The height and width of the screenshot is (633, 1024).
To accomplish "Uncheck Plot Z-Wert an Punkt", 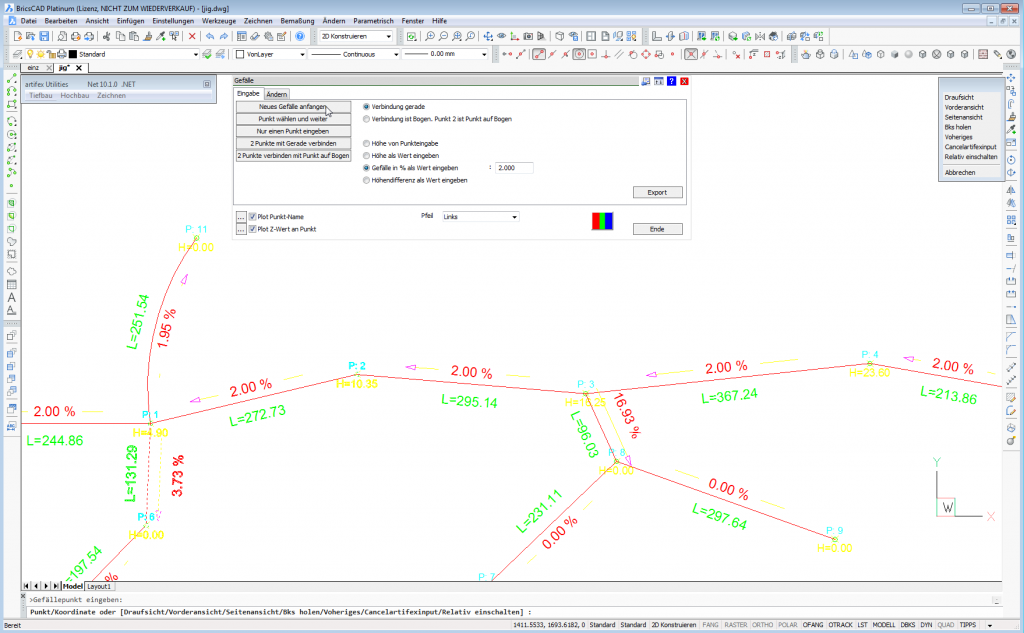I will (x=252, y=227).
